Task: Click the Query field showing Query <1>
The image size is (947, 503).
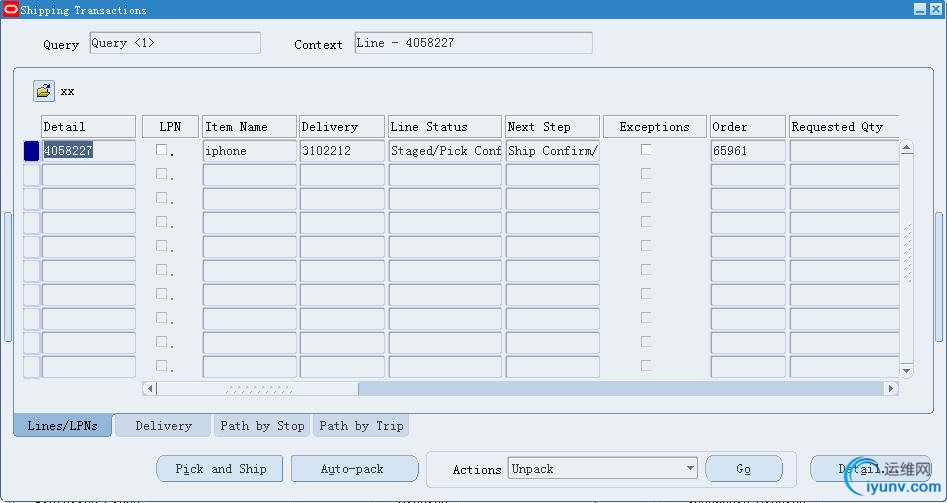Action: coord(175,43)
